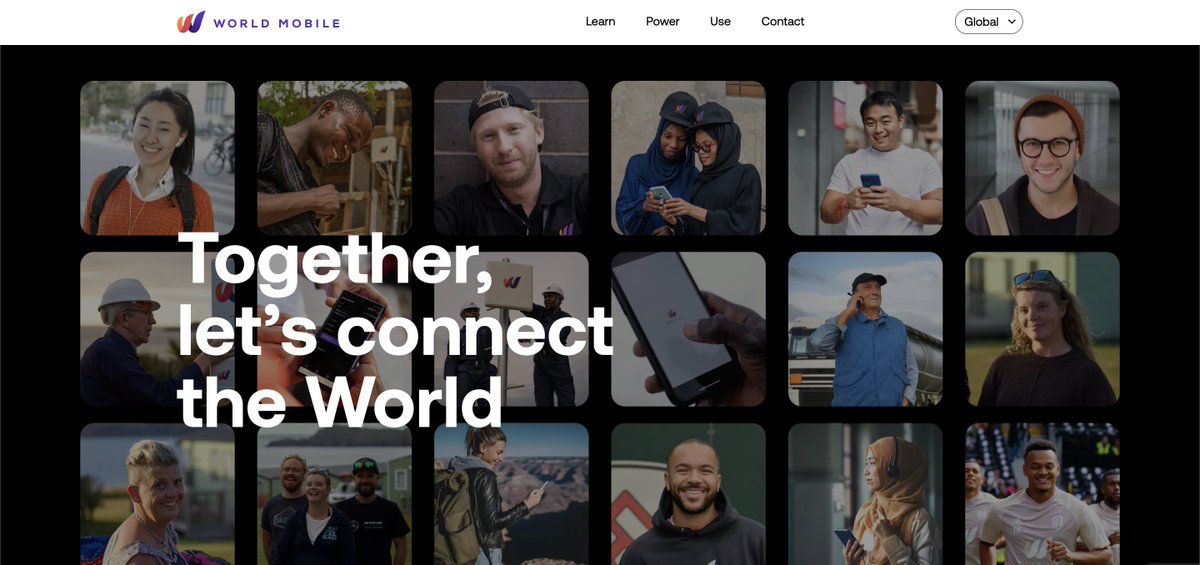Open photo of two women in hijabs
The width and height of the screenshot is (1200, 565).
(x=688, y=158)
